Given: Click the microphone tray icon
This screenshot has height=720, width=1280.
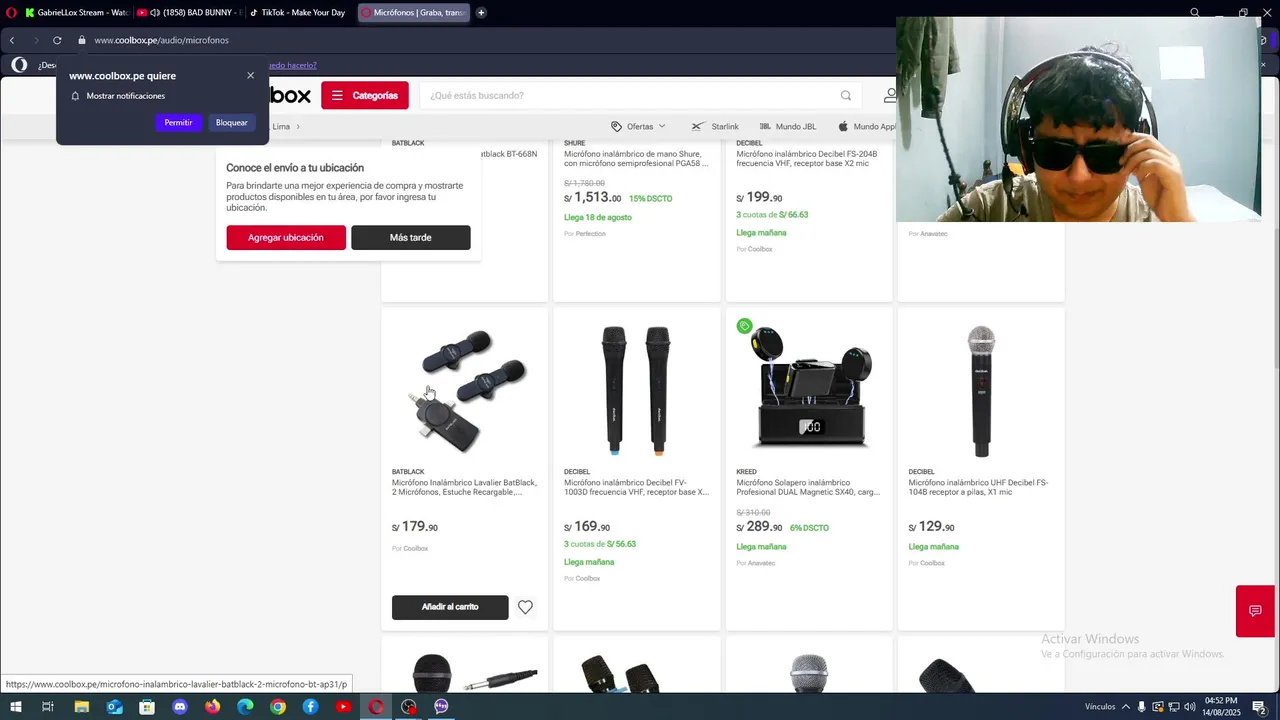Looking at the screenshot, I should 1142,707.
